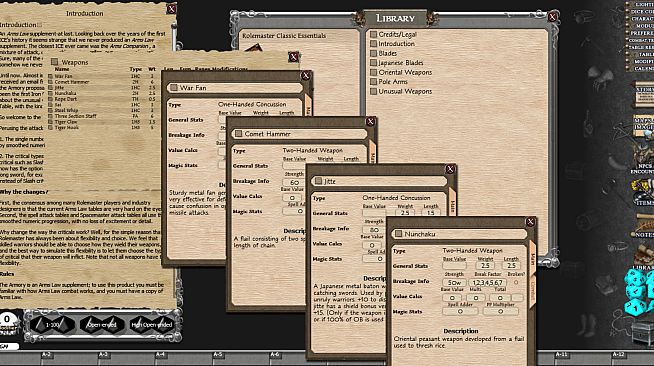The height and width of the screenshot is (366, 654).
Task: Click the 1-100 dice button
Action: pos(53,324)
